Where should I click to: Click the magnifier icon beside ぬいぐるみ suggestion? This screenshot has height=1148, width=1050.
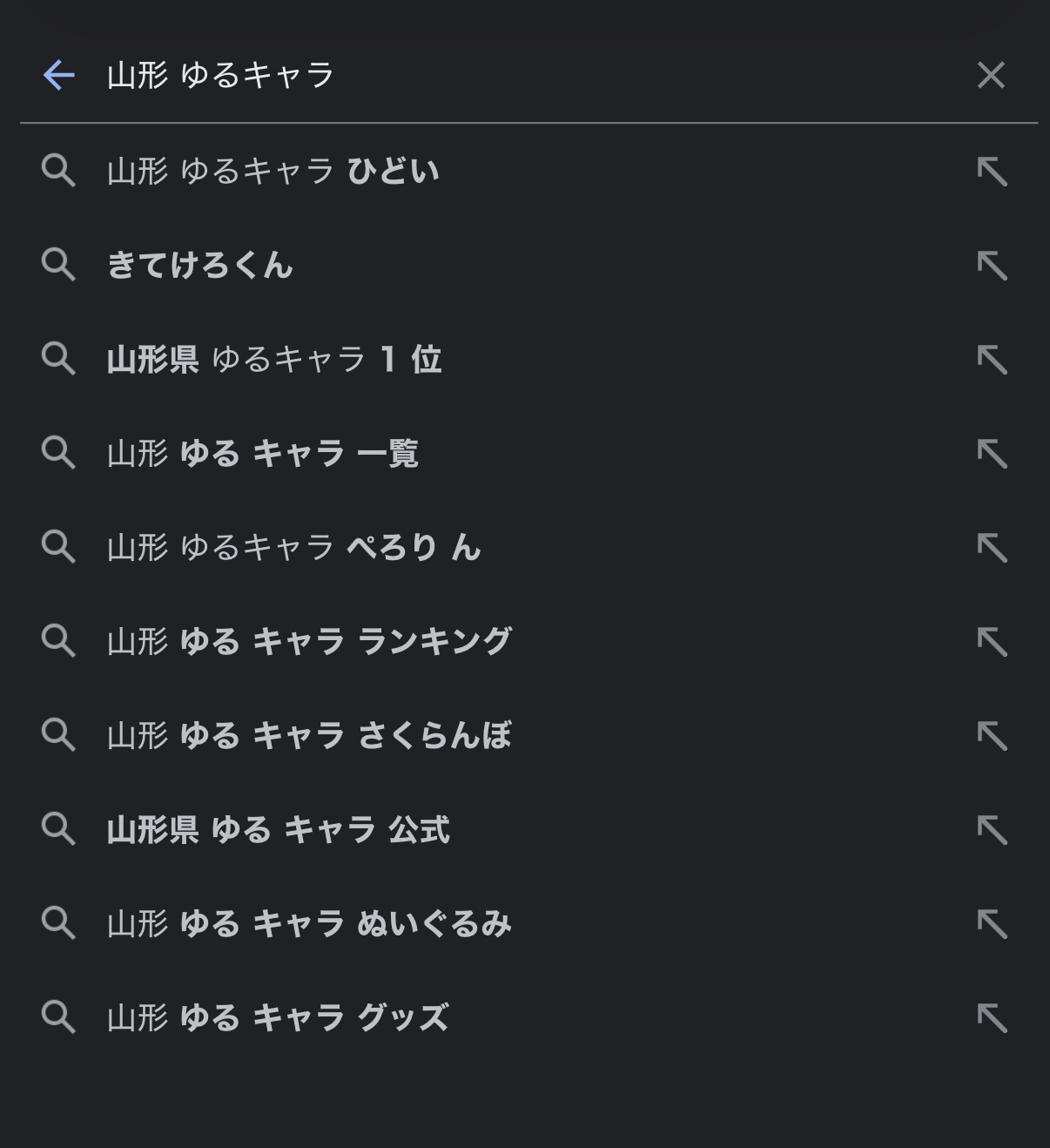[58, 923]
